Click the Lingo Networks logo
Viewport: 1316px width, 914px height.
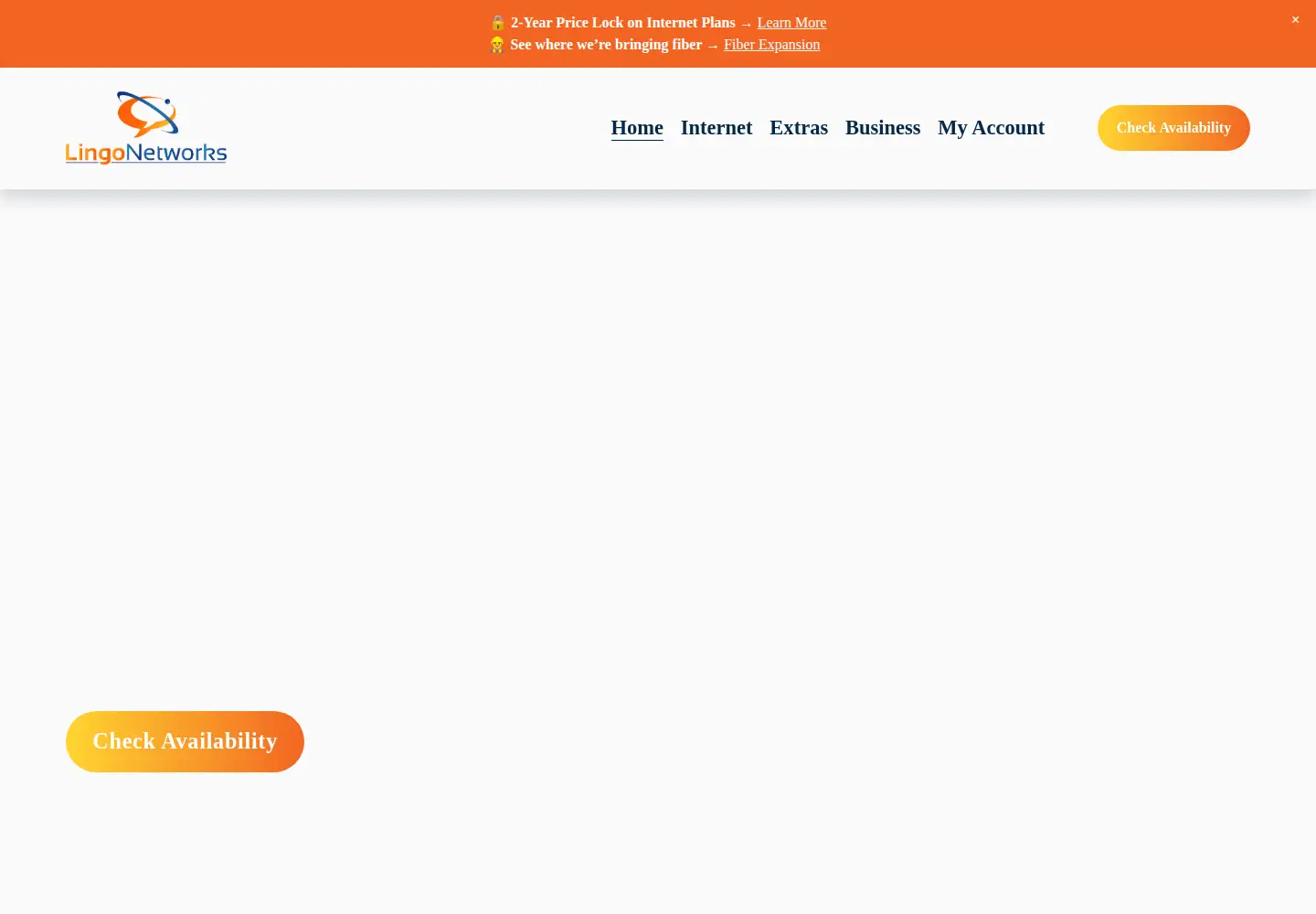146,128
